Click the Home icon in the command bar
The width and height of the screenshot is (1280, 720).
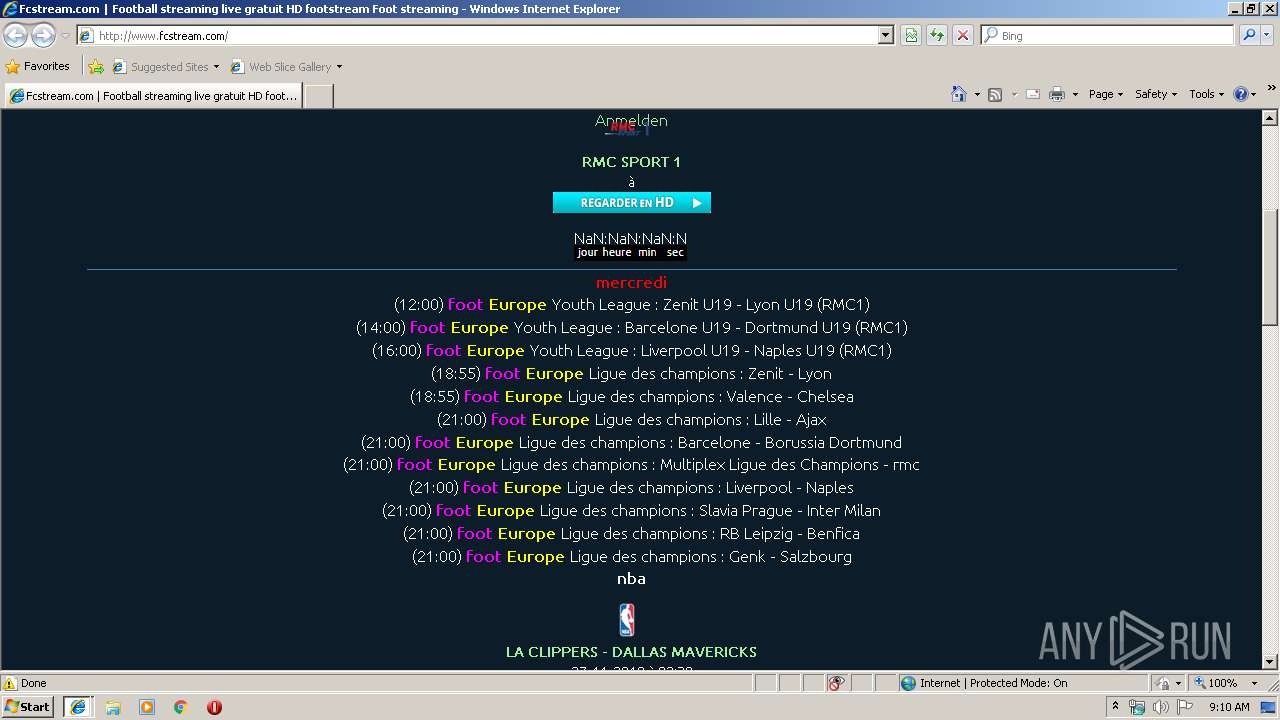coord(958,94)
